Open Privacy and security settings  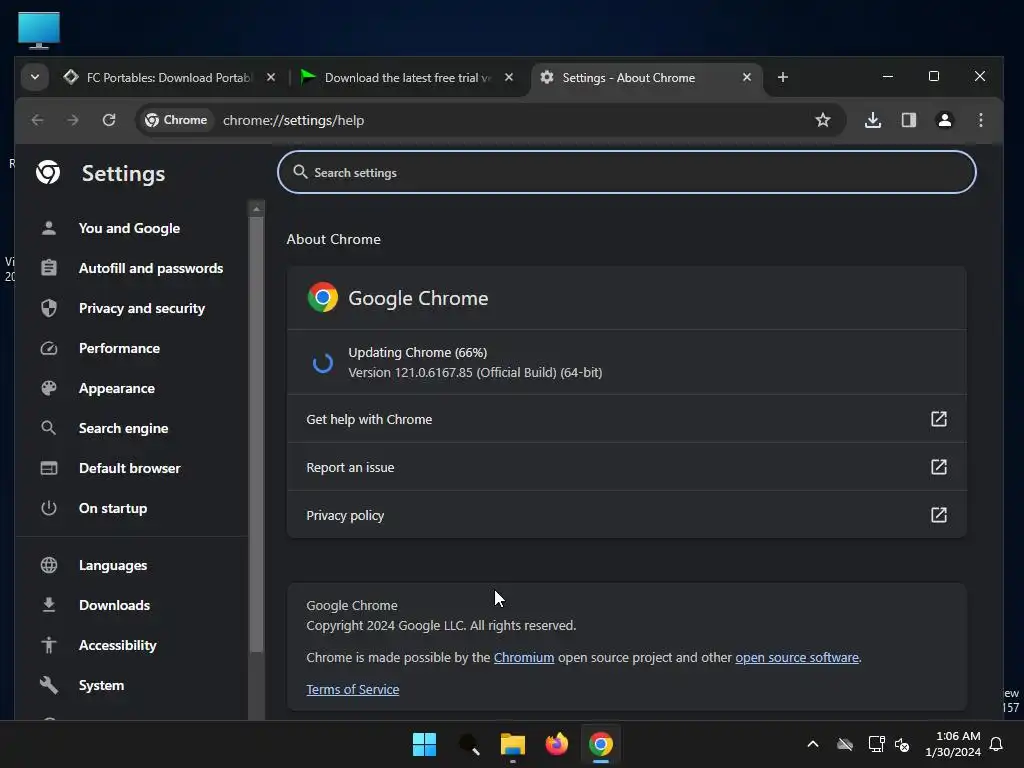click(x=142, y=308)
